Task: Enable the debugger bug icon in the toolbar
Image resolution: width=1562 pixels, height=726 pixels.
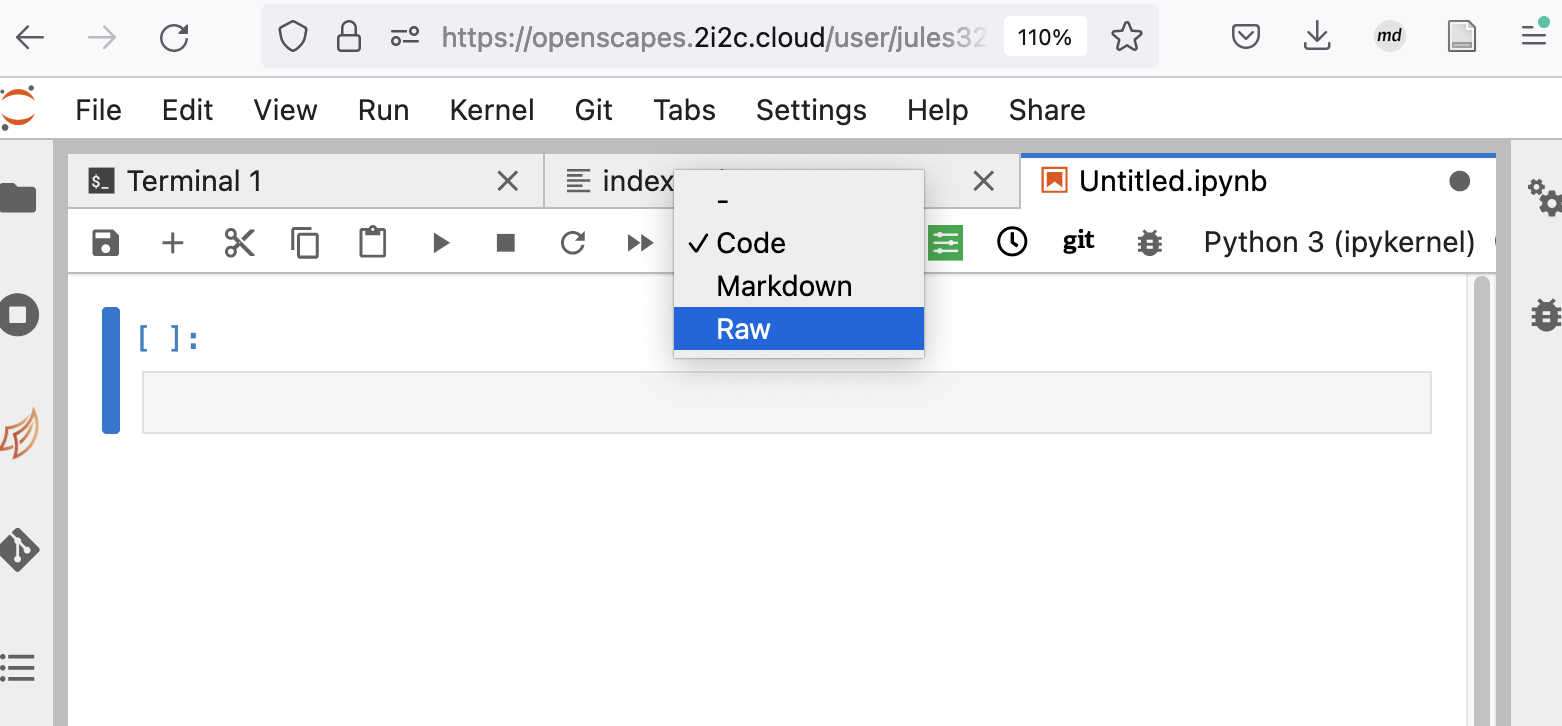Action: click(x=1149, y=243)
